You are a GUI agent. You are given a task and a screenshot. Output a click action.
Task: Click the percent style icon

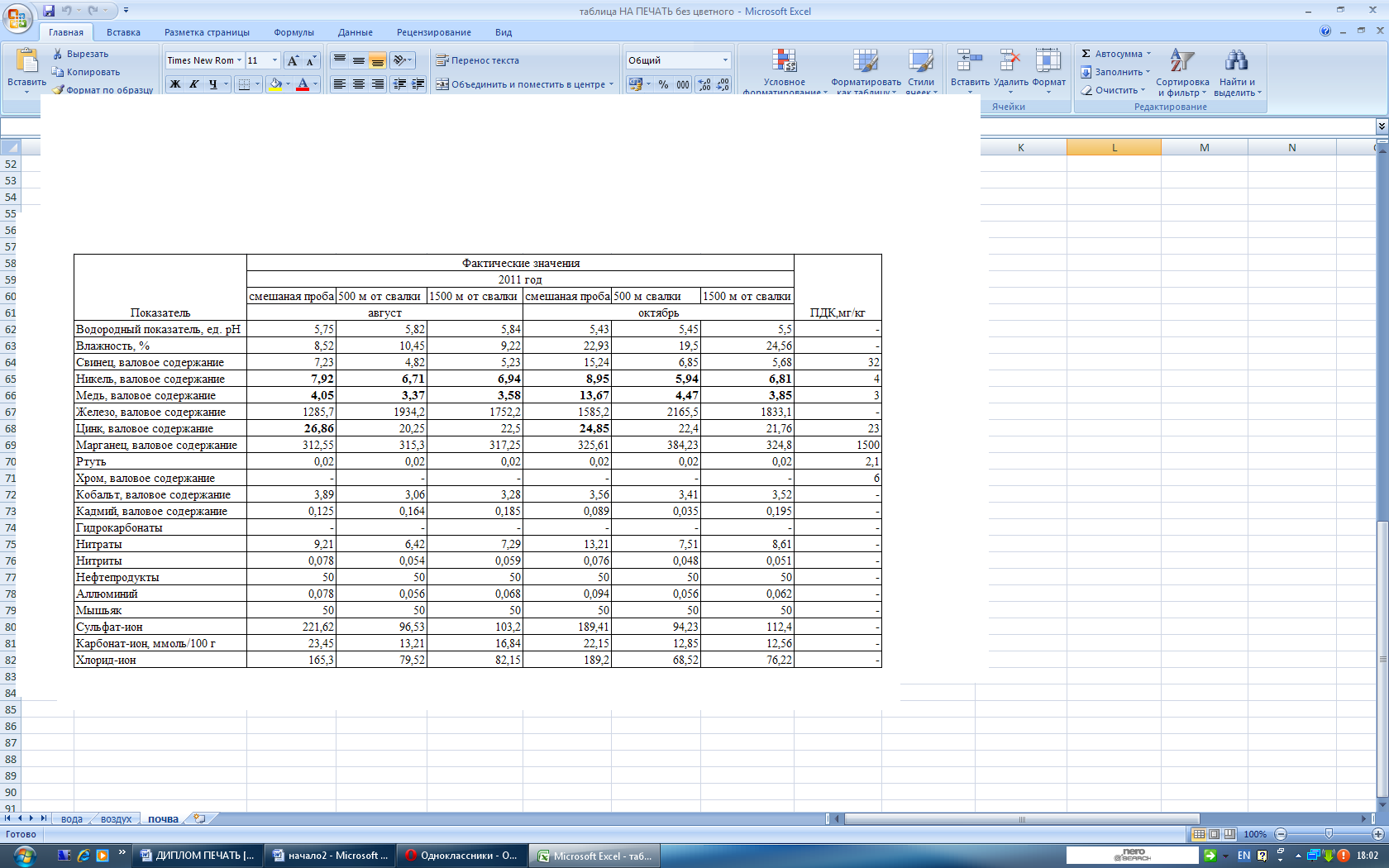pyautogui.click(x=663, y=84)
